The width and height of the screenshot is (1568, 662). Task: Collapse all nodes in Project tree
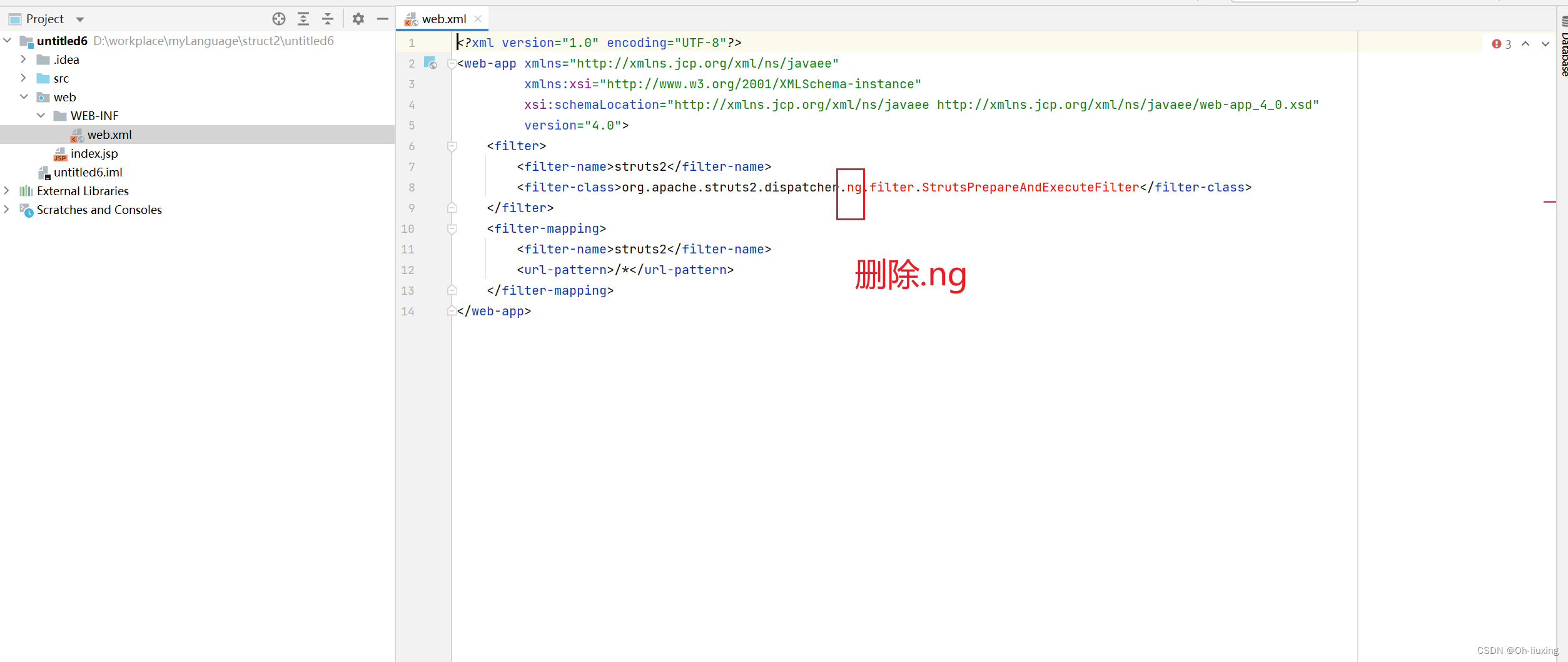[x=328, y=19]
